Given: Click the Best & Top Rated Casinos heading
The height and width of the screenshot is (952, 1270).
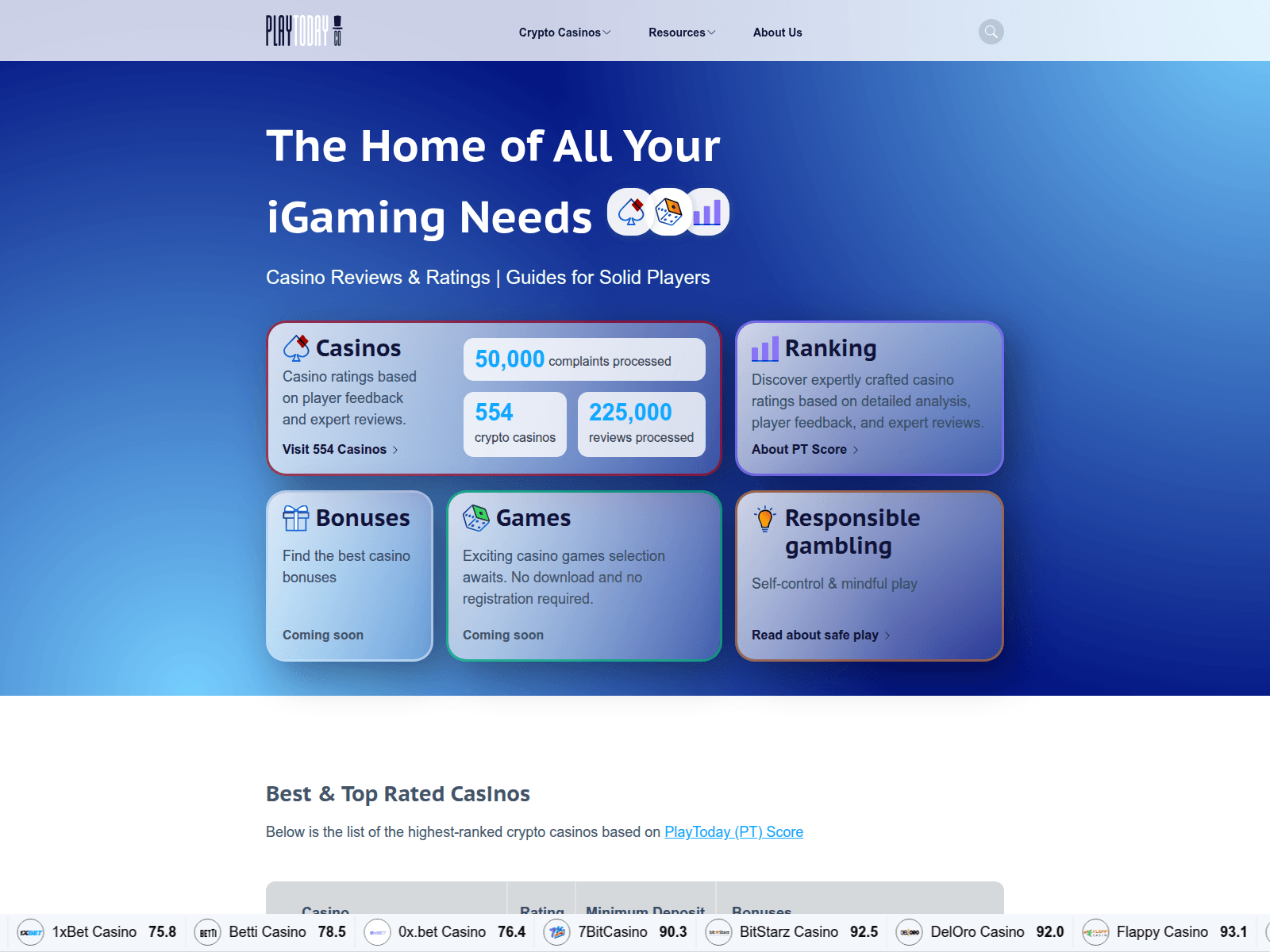Looking at the screenshot, I should point(398,794).
